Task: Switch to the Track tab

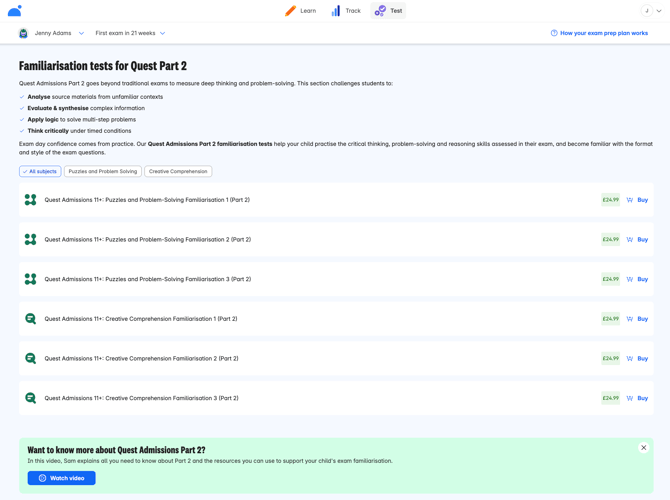Action: tap(345, 11)
